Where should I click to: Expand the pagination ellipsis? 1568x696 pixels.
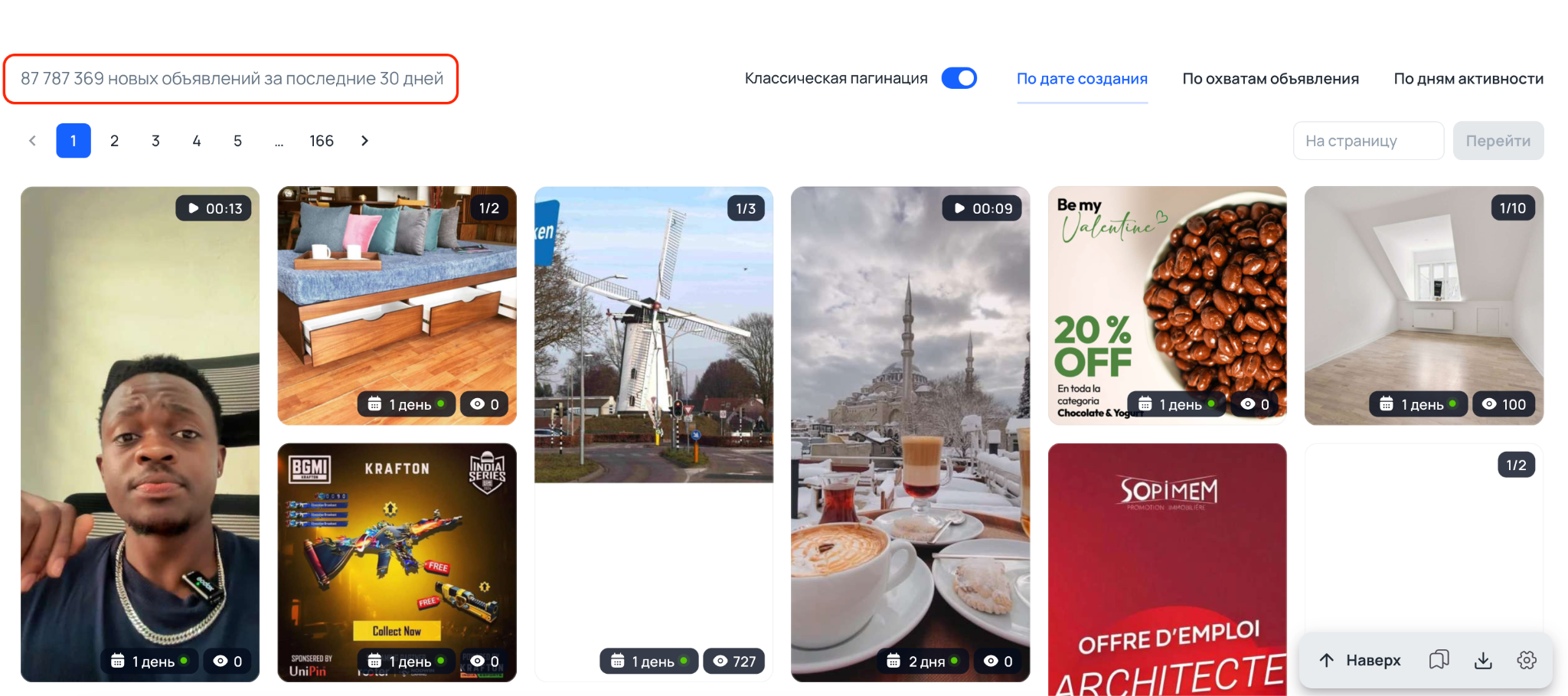coord(279,141)
